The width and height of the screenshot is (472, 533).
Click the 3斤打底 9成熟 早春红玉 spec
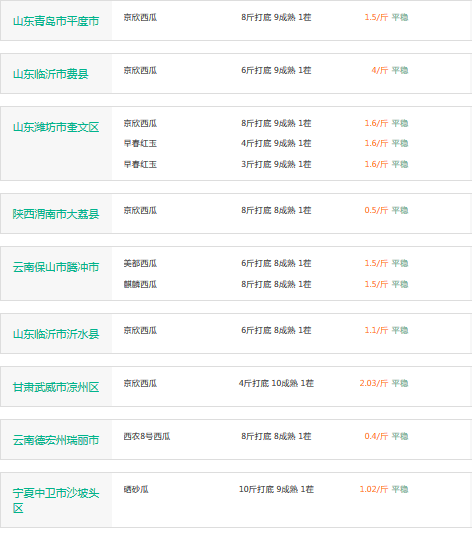point(276,165)
